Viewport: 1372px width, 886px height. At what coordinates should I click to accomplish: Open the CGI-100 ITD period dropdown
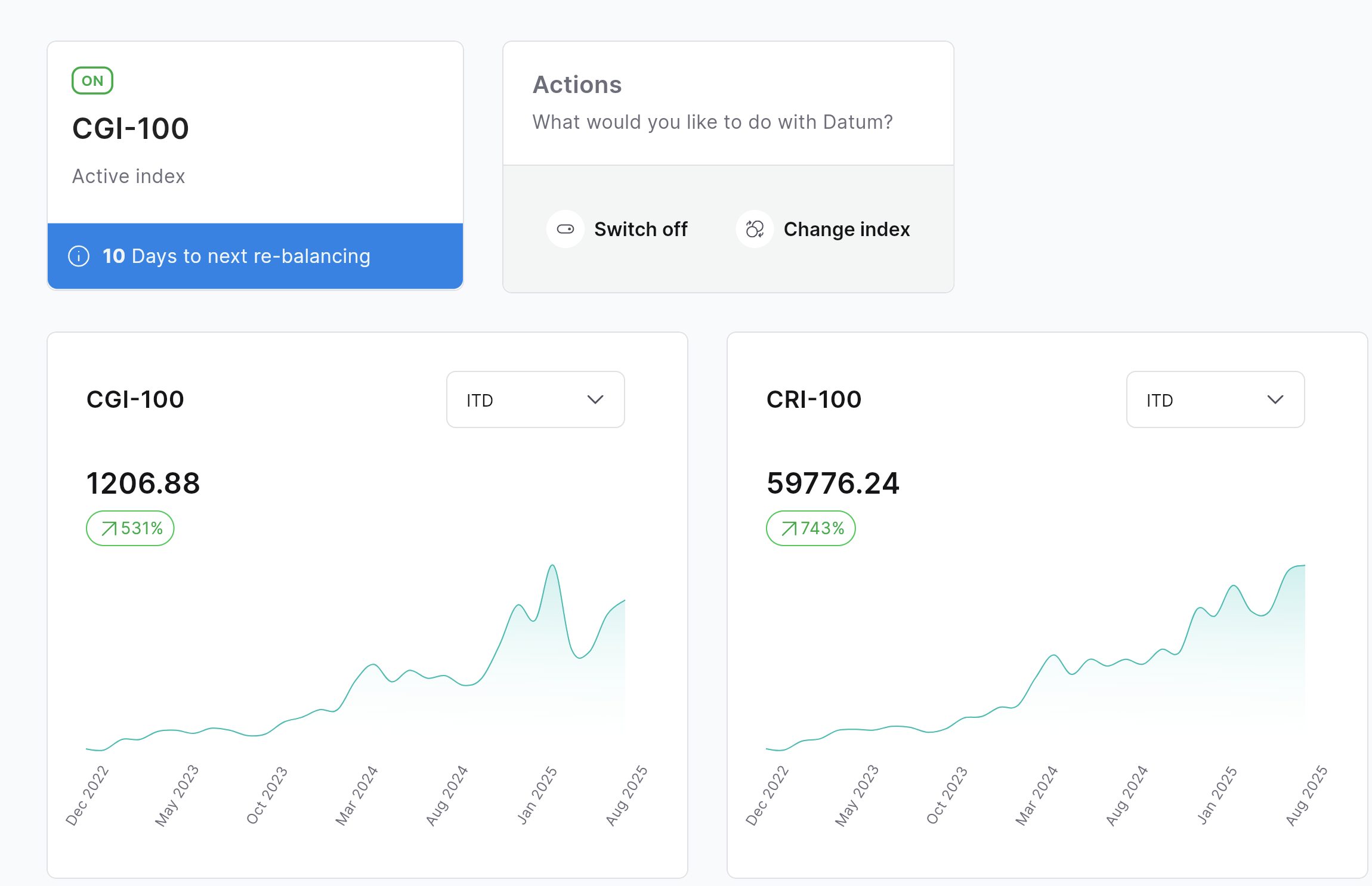(535, 399)
